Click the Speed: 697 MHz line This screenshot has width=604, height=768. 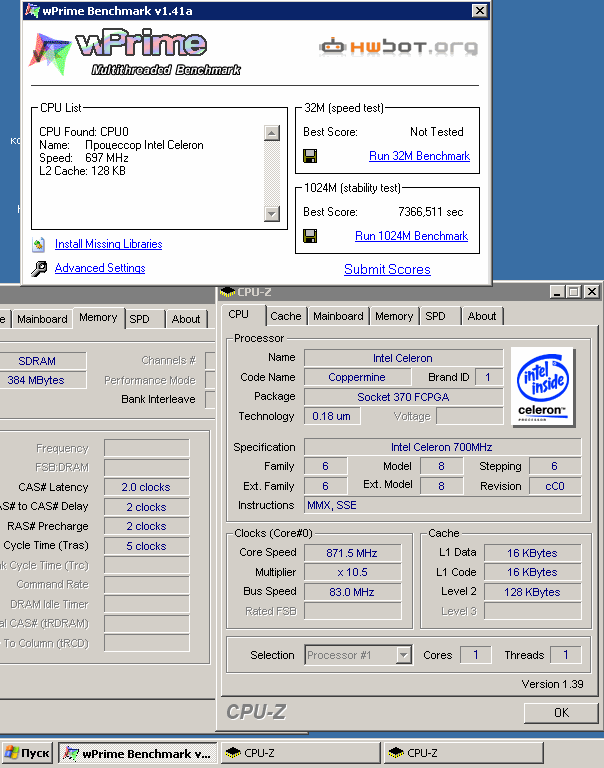coord(84,158)
